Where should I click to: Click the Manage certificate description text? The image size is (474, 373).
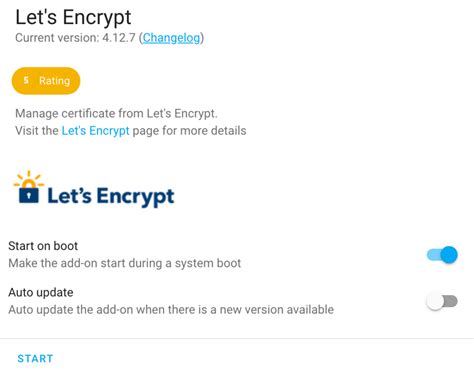click(116, 113)
